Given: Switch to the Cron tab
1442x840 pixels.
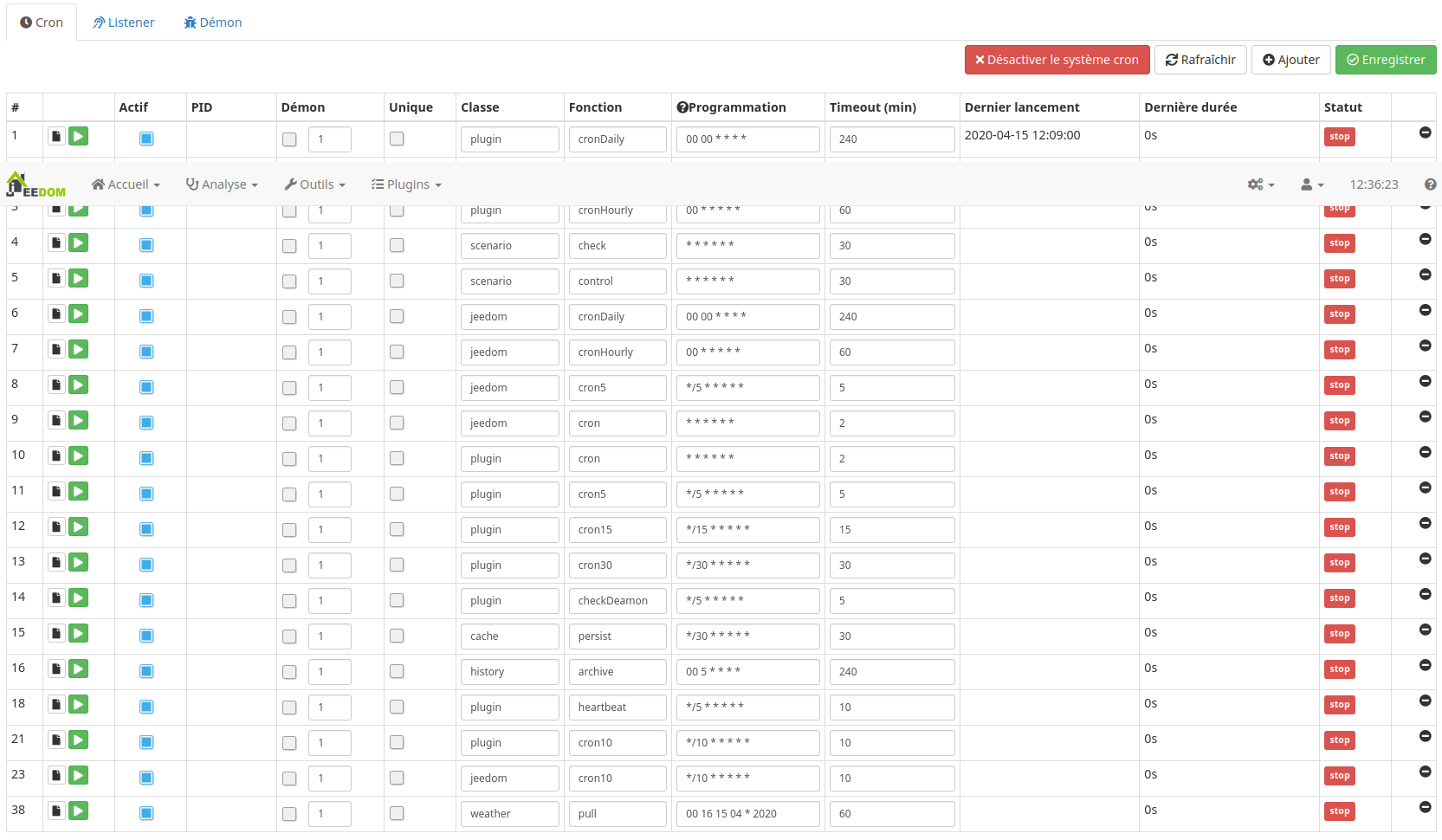Looking at the screenshot, I should [42, 23].
